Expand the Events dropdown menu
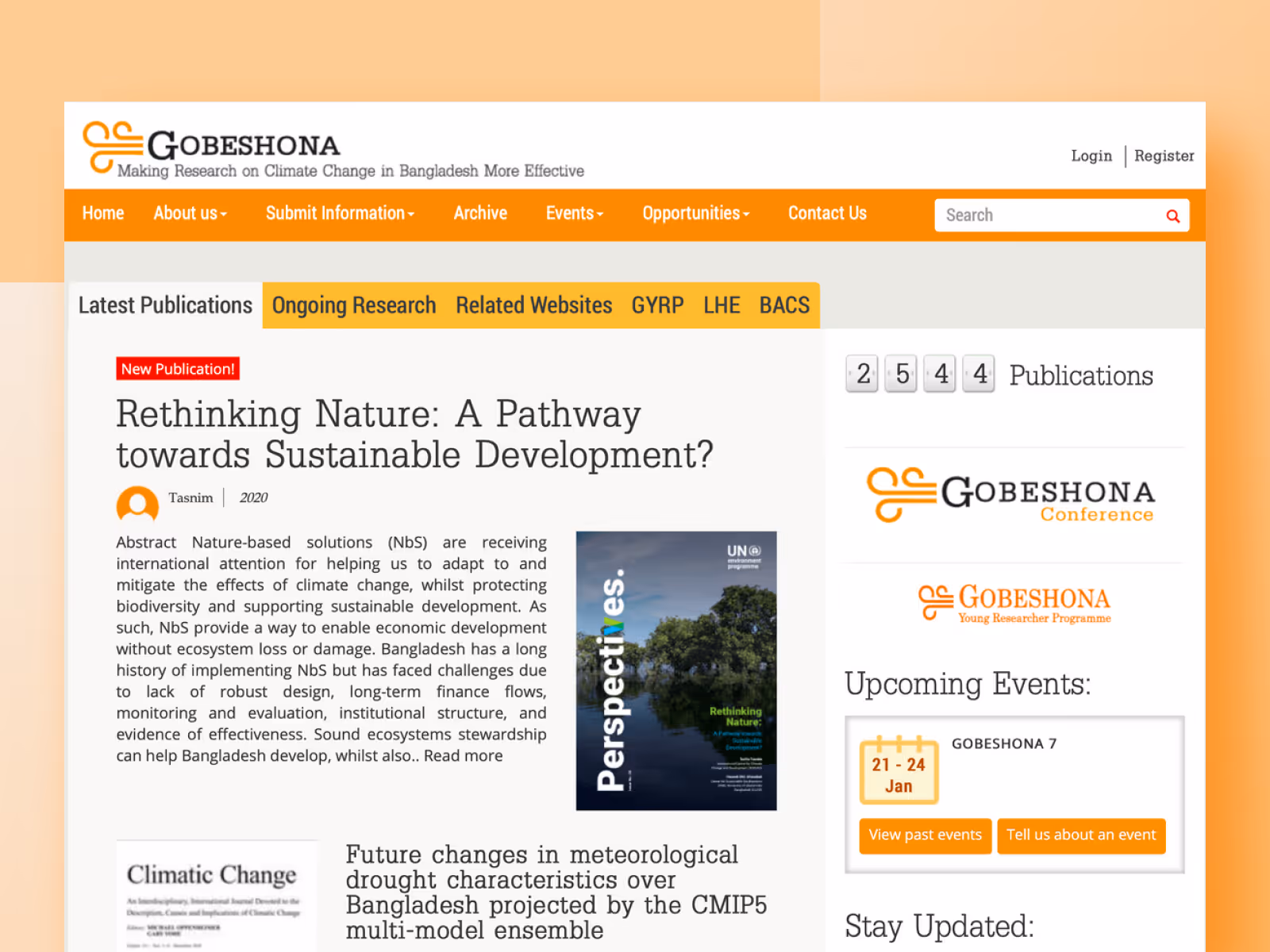The height and width of the screenshot is (952, 1270). [x=575, y=213]
